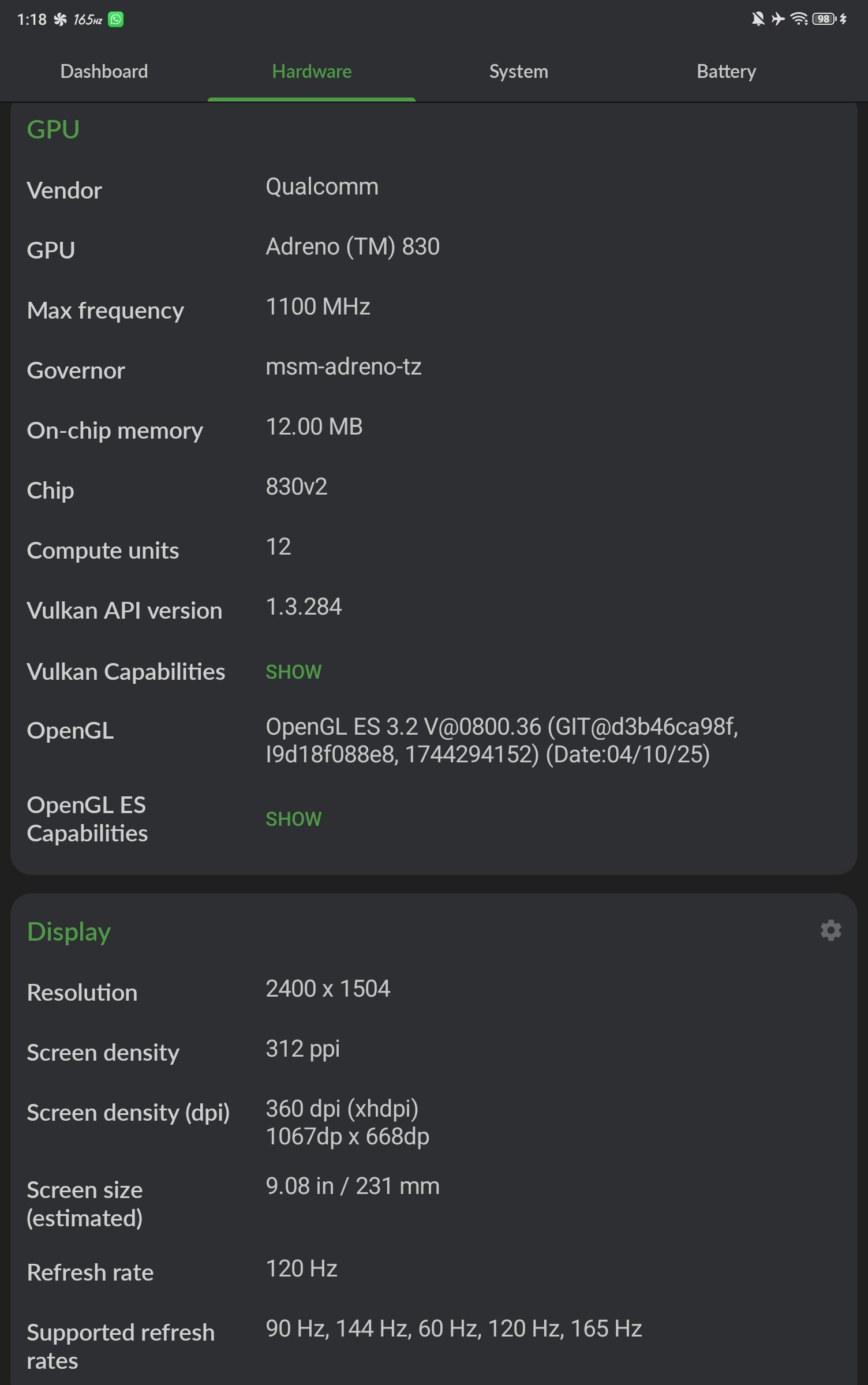868x1385 pixels.
Task: Tap the fan icon in status bar
Action: (x=60, y=20)
